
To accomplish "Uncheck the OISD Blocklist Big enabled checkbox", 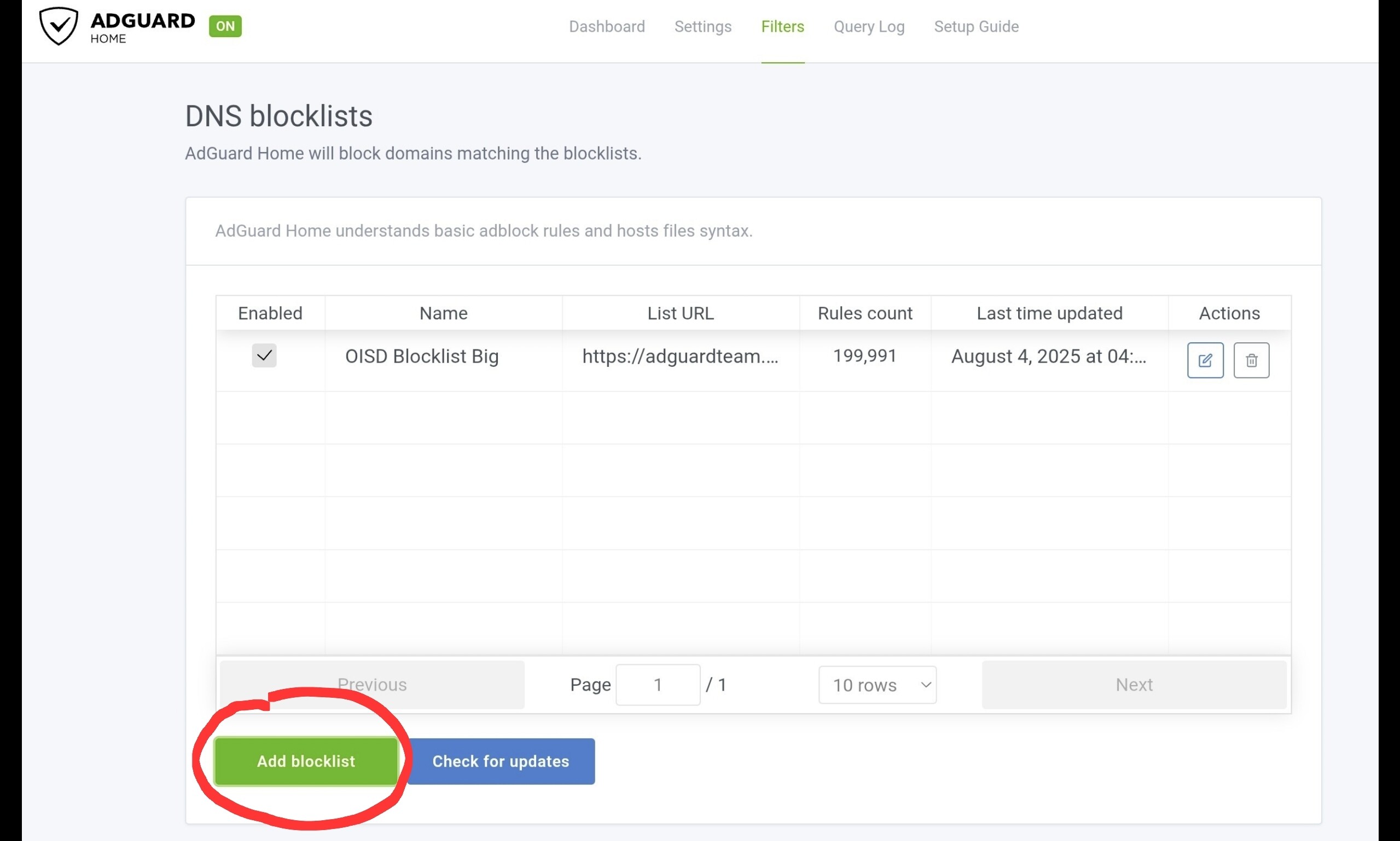I will (x=264, y=356).
